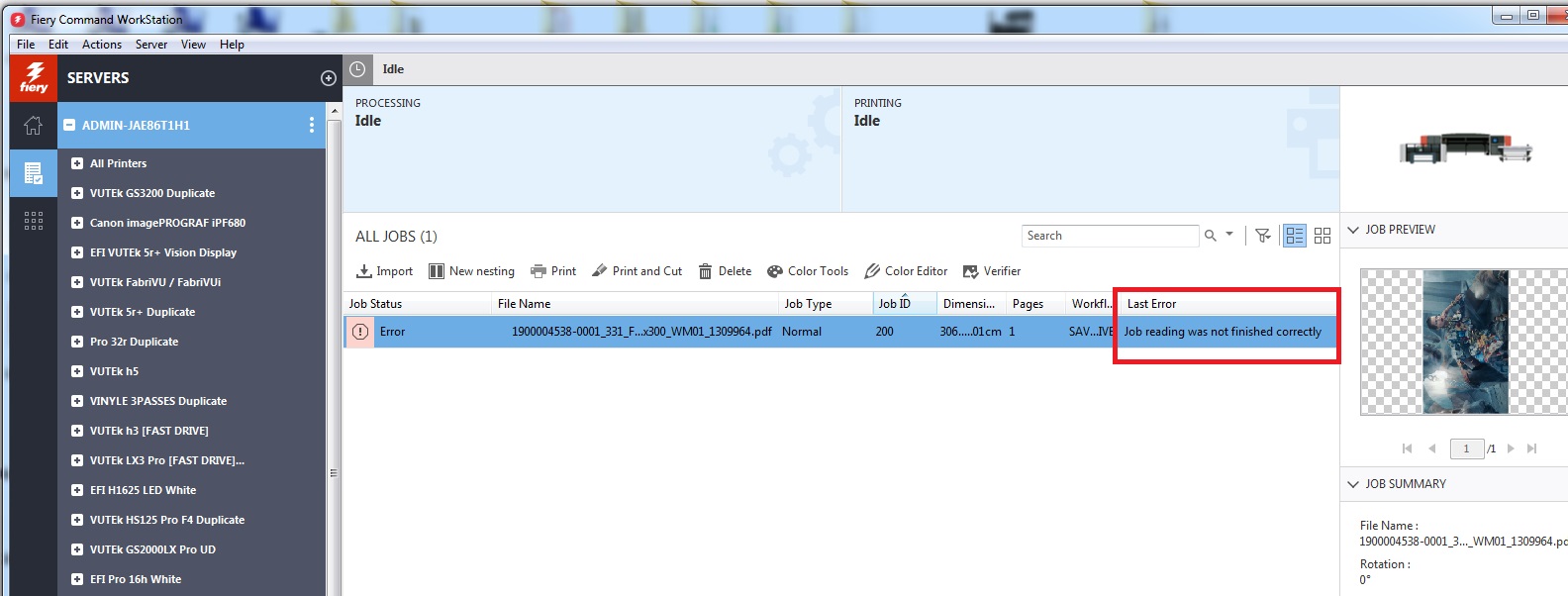The height and width of the screenshot is (596, 1568).
Task: Select the VUTEk h5 printer
Action: (114, 371)
